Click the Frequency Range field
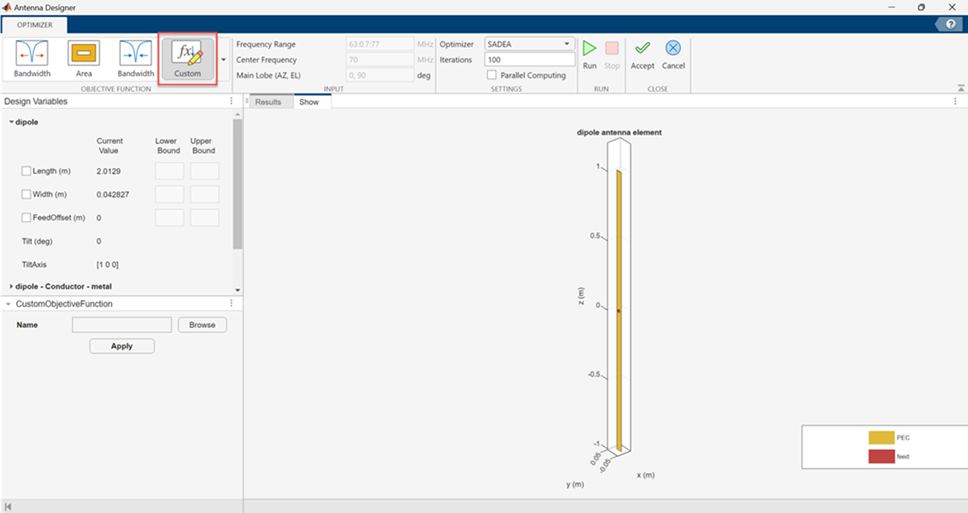 pos(380,44)
